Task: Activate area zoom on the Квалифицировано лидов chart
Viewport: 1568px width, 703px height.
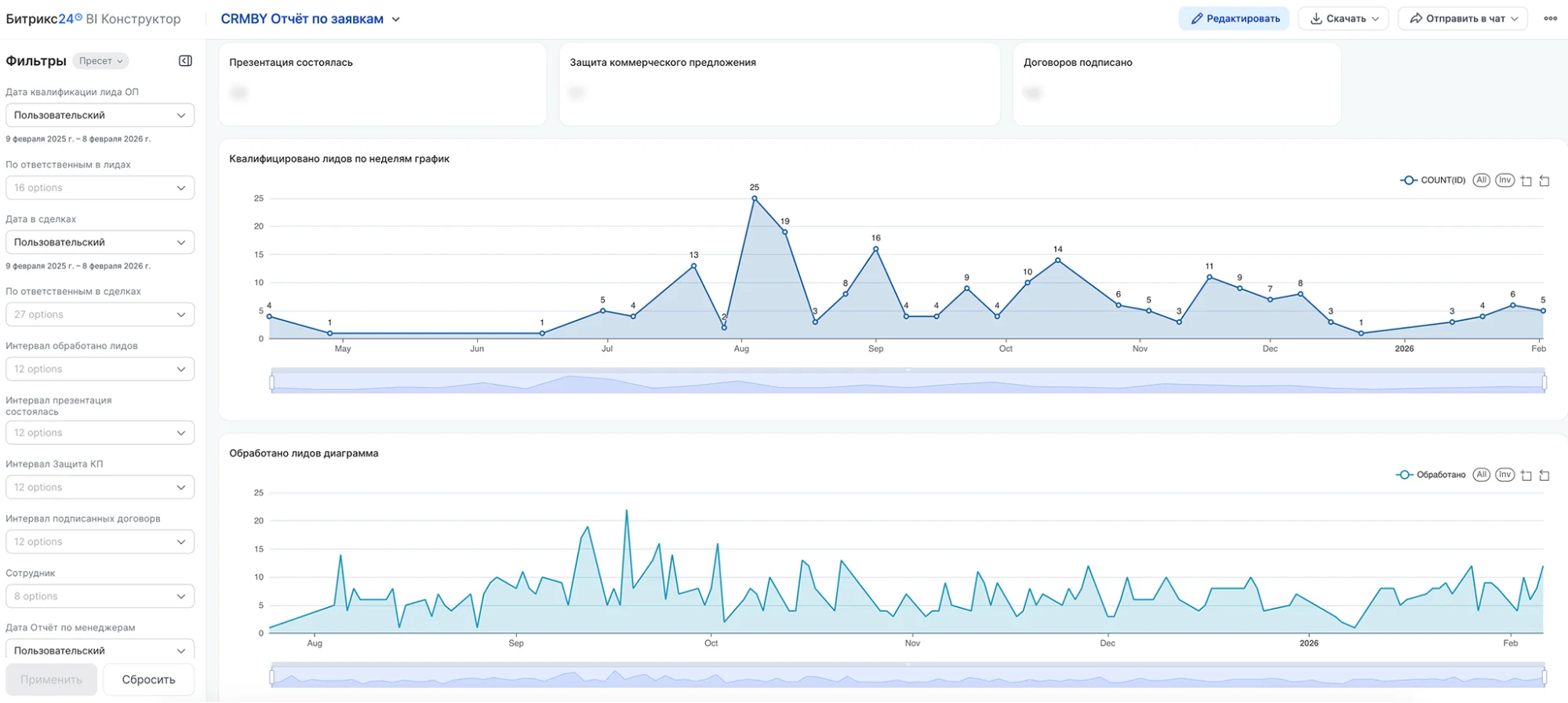Action: pos(1526,181)
